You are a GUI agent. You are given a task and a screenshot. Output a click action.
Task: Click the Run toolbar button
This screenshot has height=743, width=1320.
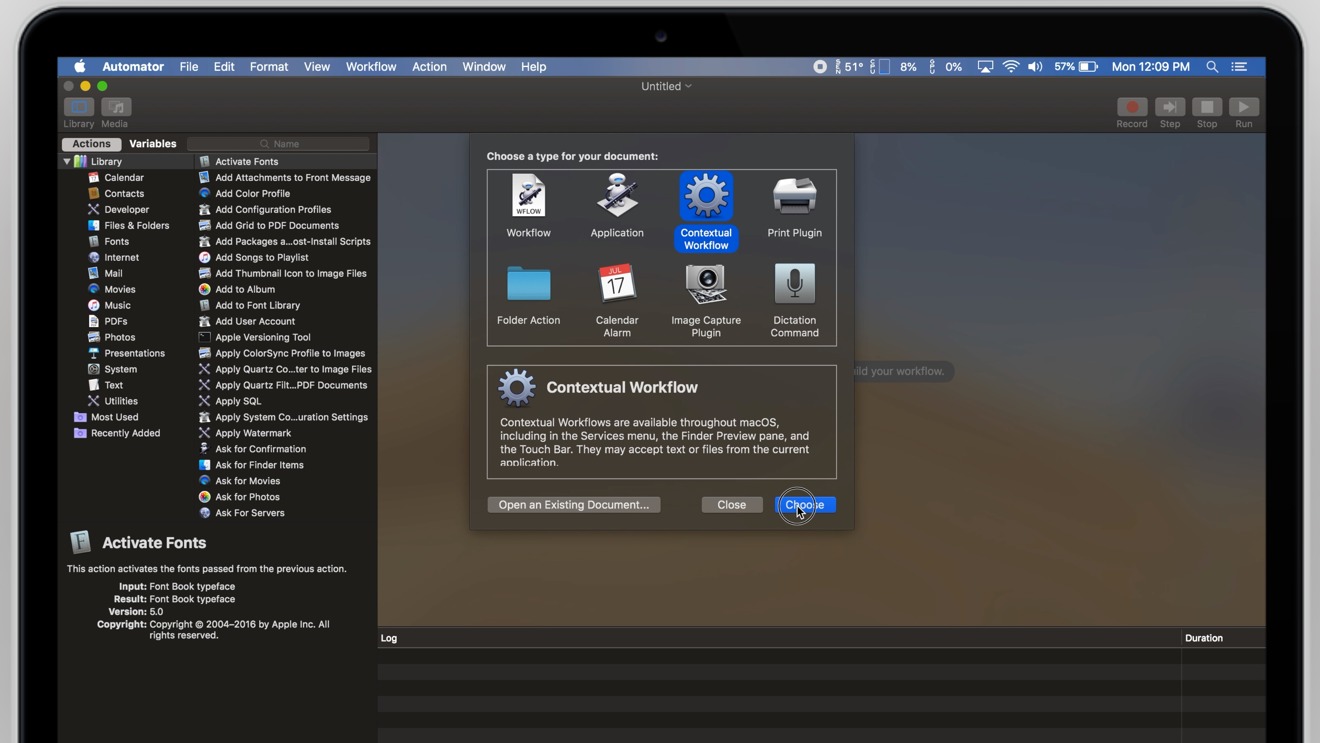pos(1244,107)
